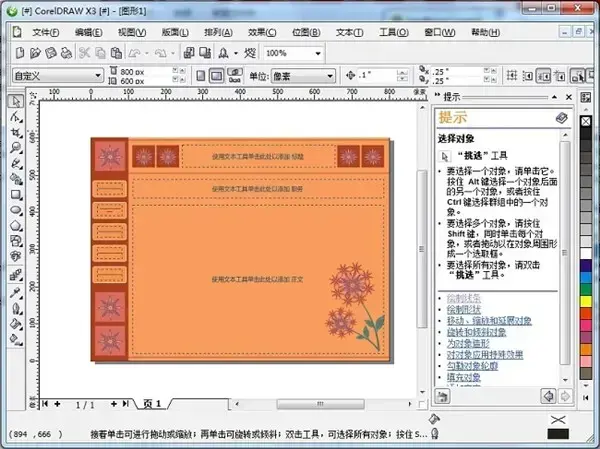The image size is (600, 449).
Task: Open the 单位 像素 units dropdown
Action: [303, 76]
